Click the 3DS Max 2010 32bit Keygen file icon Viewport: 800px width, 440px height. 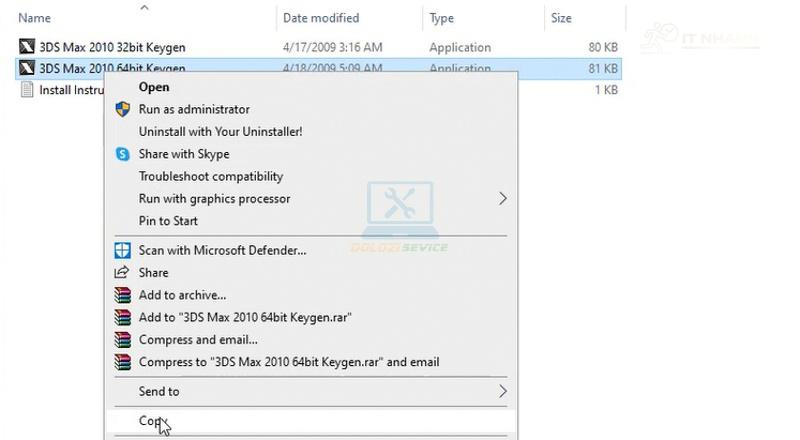coord(27,47)
